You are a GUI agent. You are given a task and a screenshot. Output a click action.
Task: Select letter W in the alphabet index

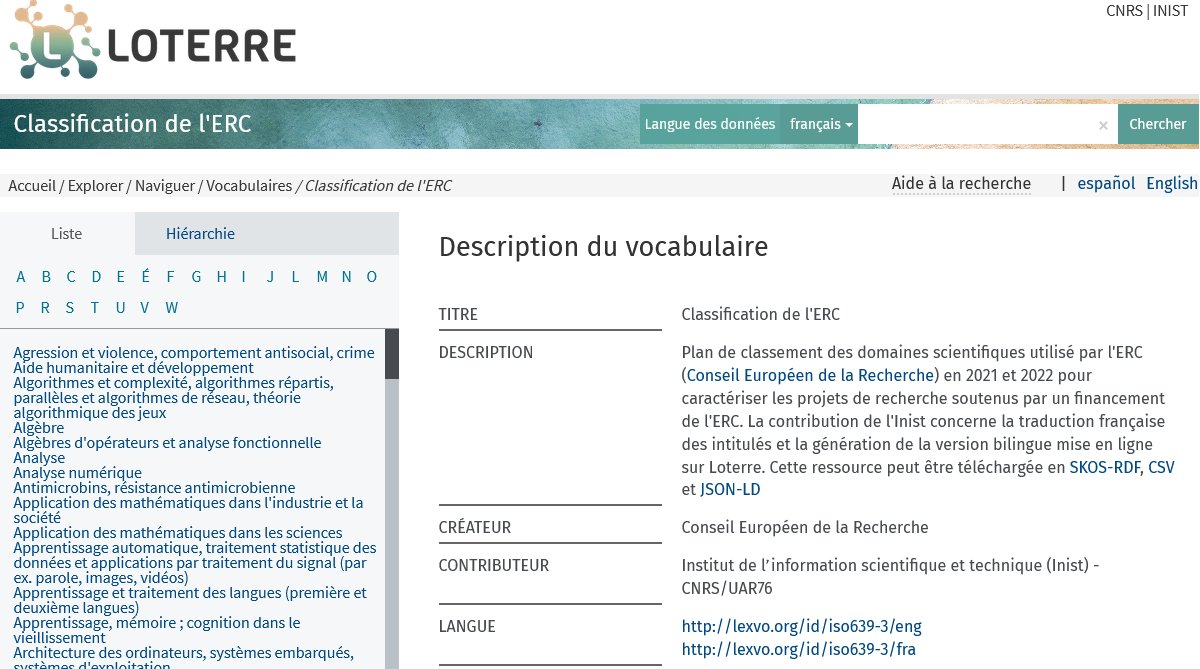click(x=171, y=308)
